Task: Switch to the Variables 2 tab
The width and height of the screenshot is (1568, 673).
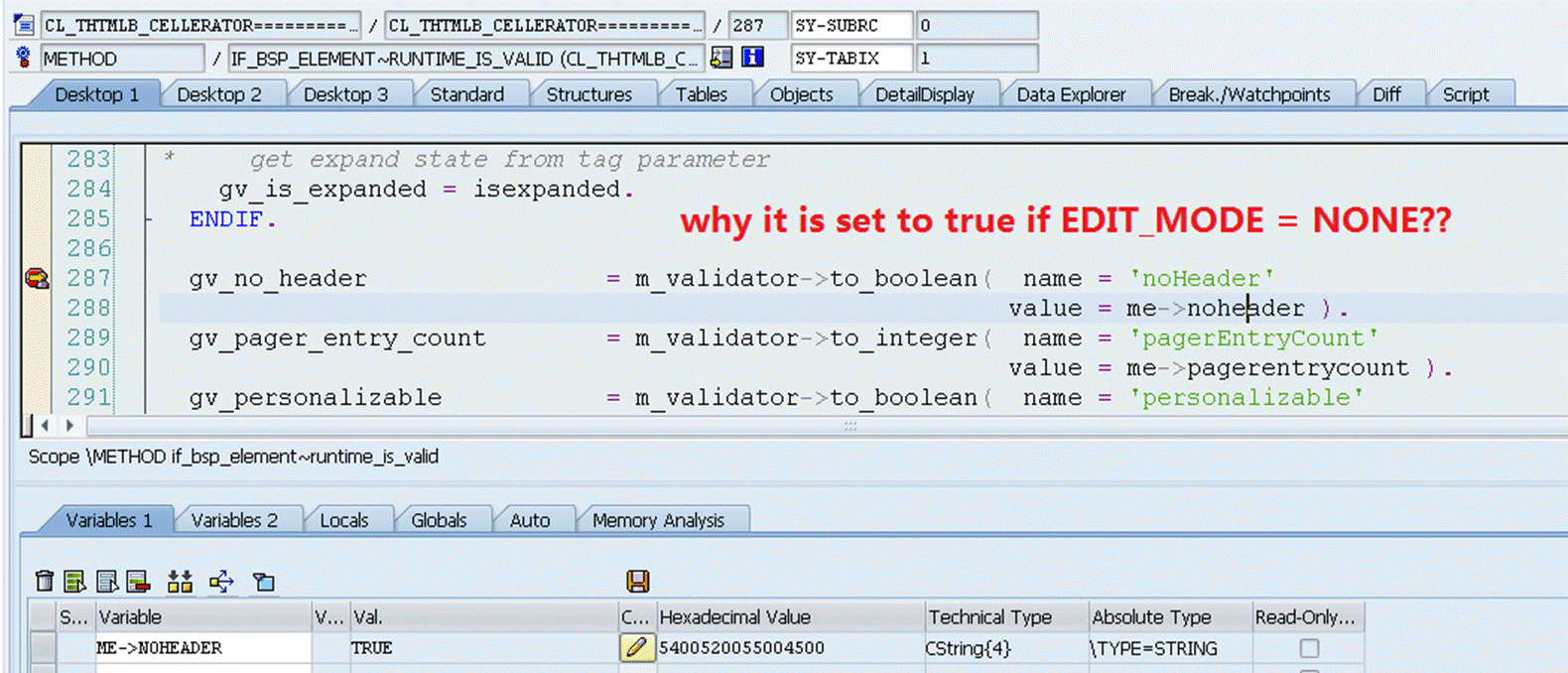Action: coord(234,520)
